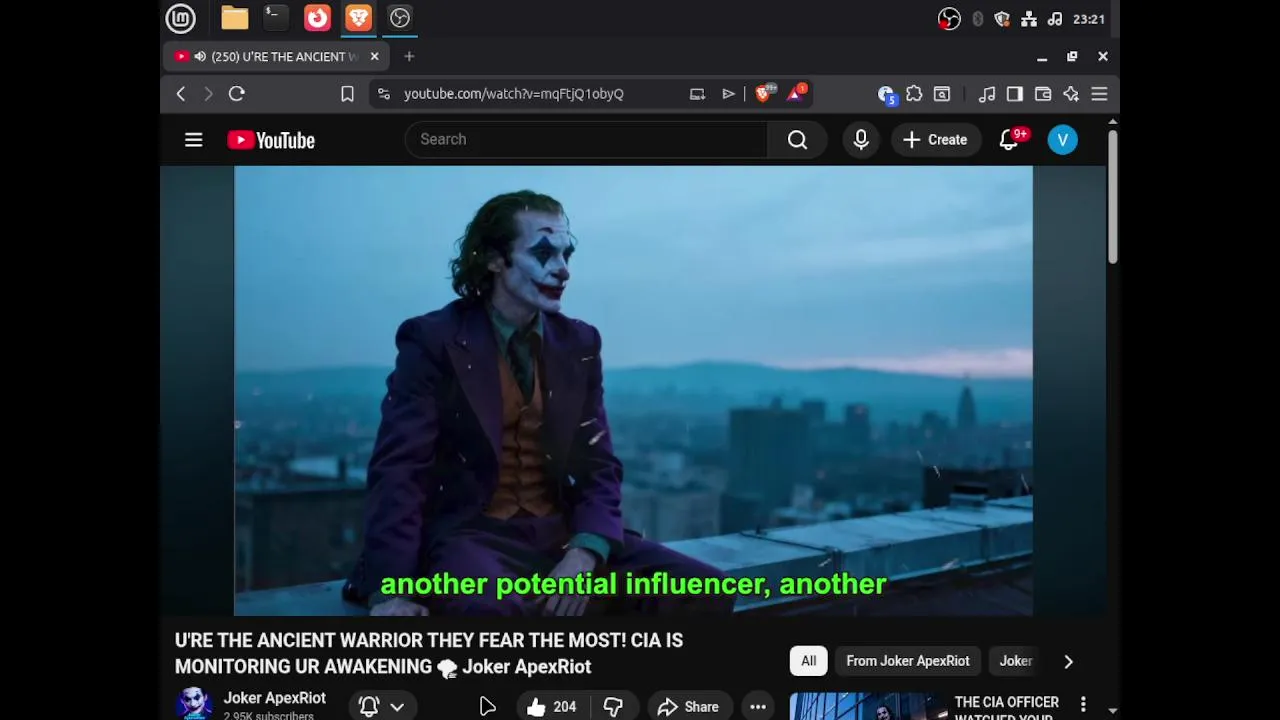Open the Bluetooth tray icon
Screen dimensions: 1280x720
pyautogui.click(x=977, y=19)
